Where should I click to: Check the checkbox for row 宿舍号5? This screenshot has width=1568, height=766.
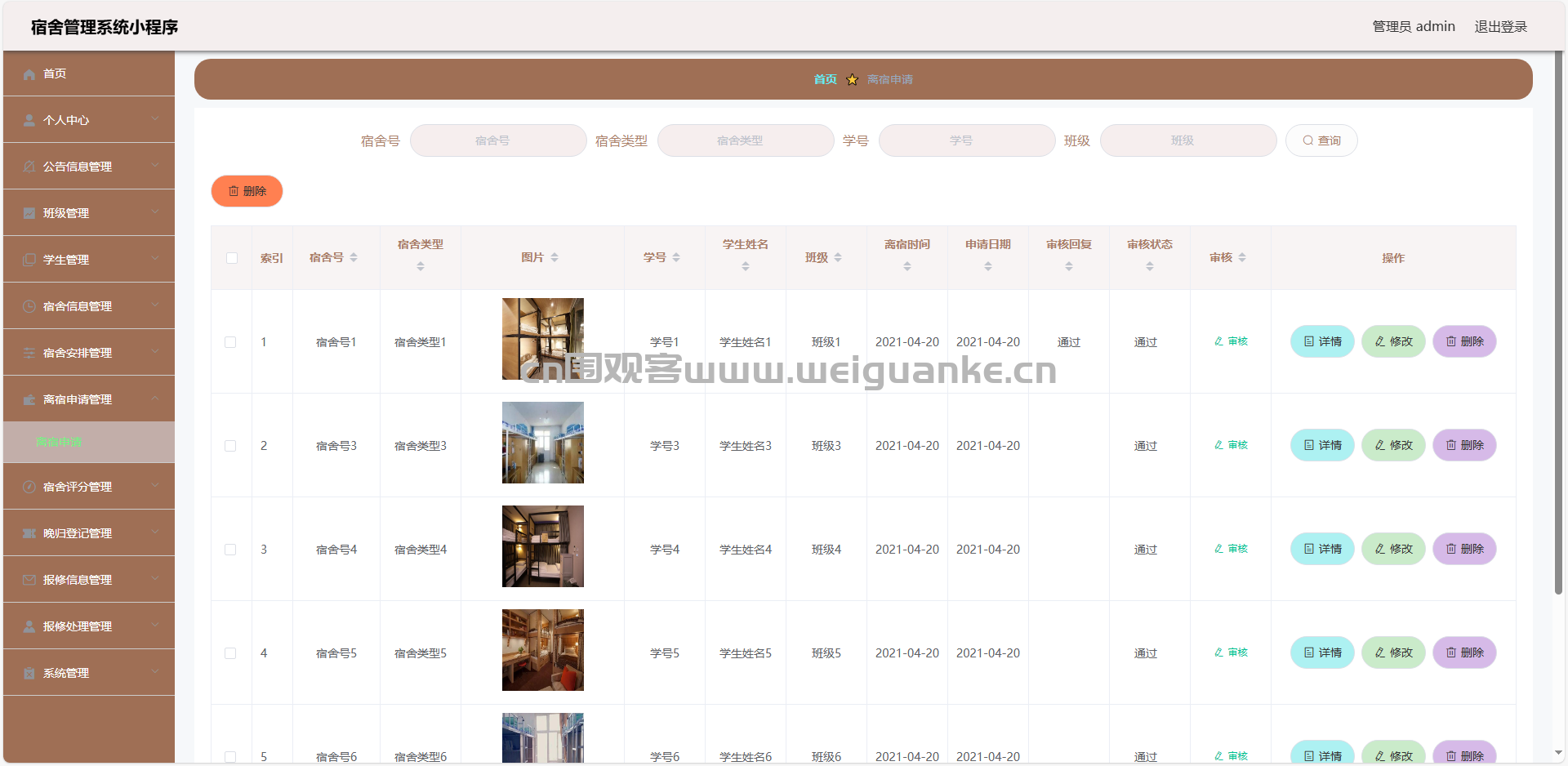pos(230,653)
